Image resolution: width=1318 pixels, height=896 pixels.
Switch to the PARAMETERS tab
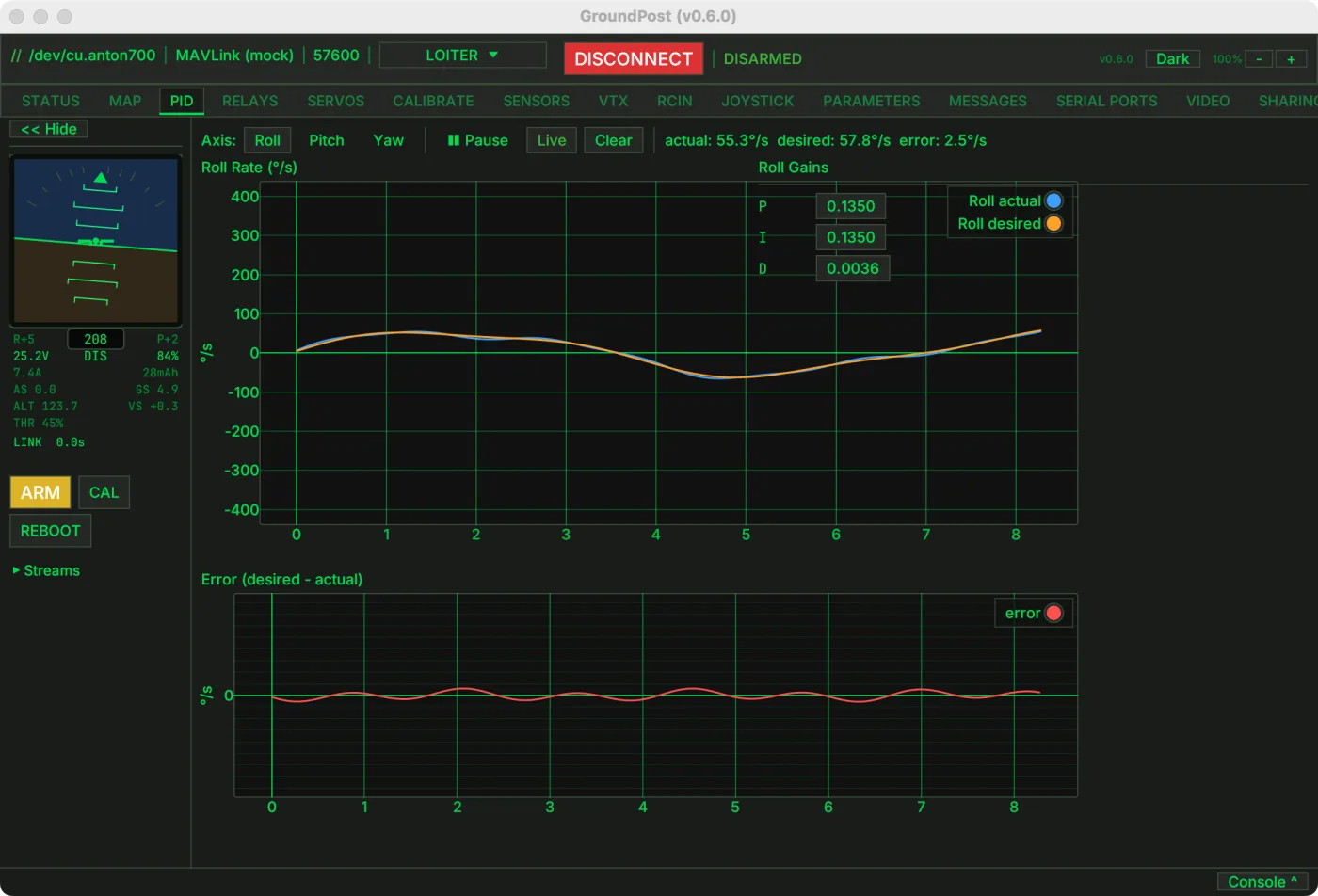point(872,101)
